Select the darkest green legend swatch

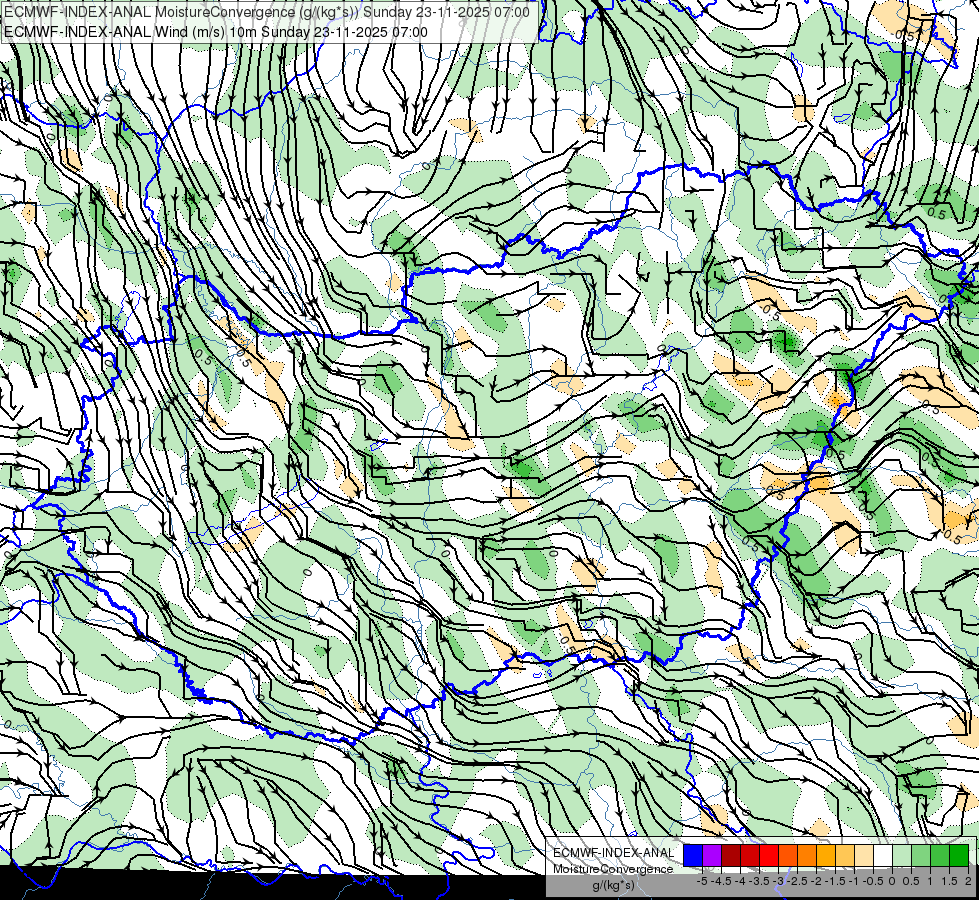point(959,856)
